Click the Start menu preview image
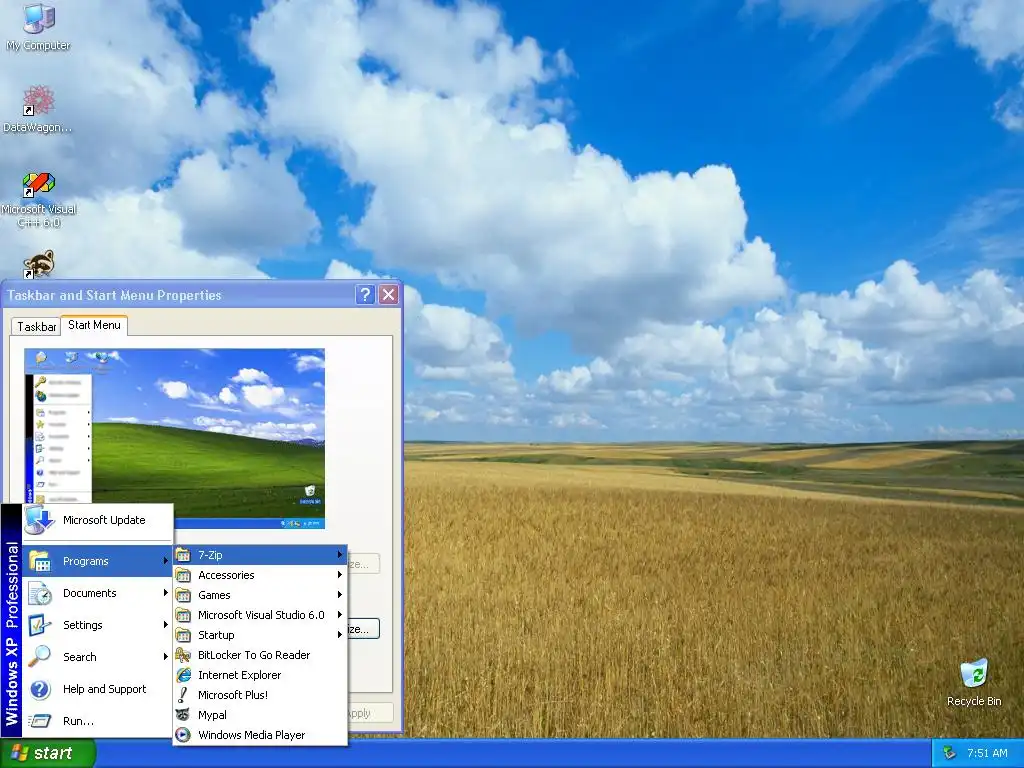Screen dimensions: 1024x768 [x=174, y=438]
